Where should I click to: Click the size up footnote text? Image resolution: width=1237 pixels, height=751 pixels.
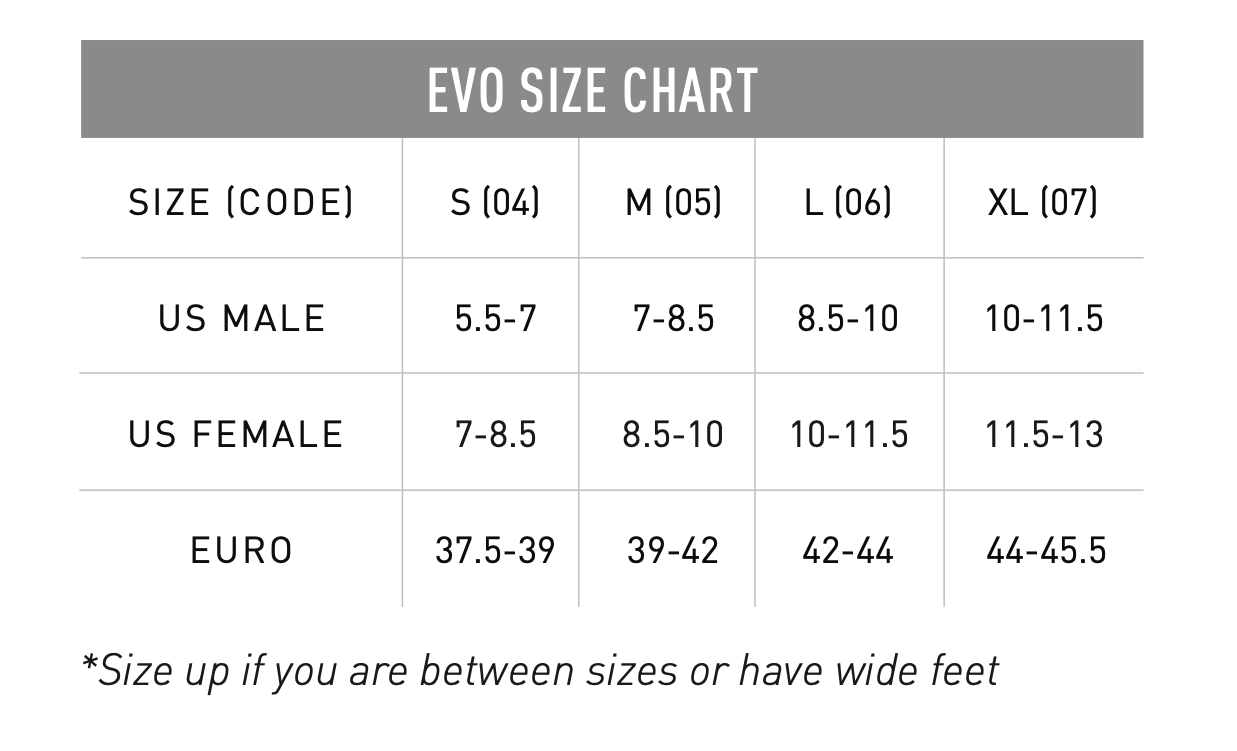click(540, 671)
